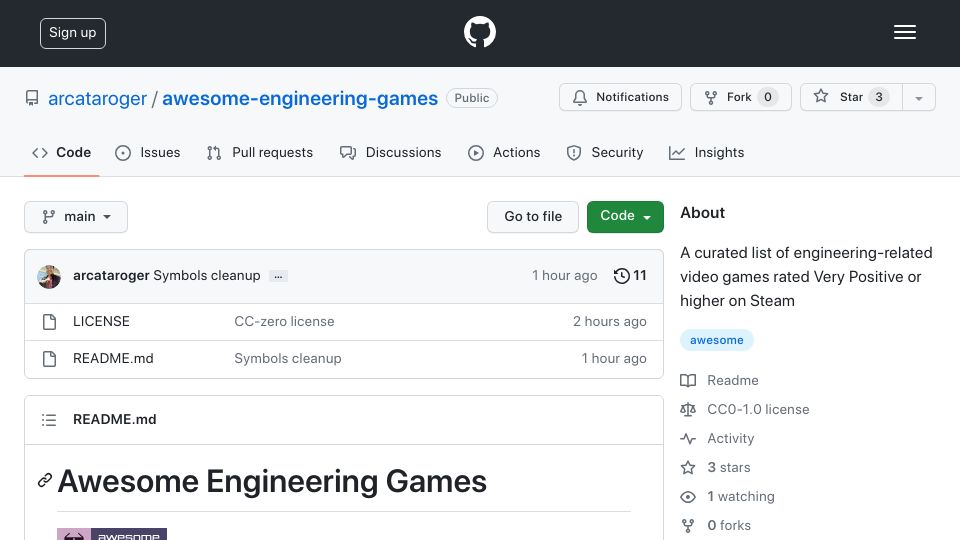This screenshot has height=540, width=960.
Task: Open the CC-zero license commit message
Action: (284, 321)
